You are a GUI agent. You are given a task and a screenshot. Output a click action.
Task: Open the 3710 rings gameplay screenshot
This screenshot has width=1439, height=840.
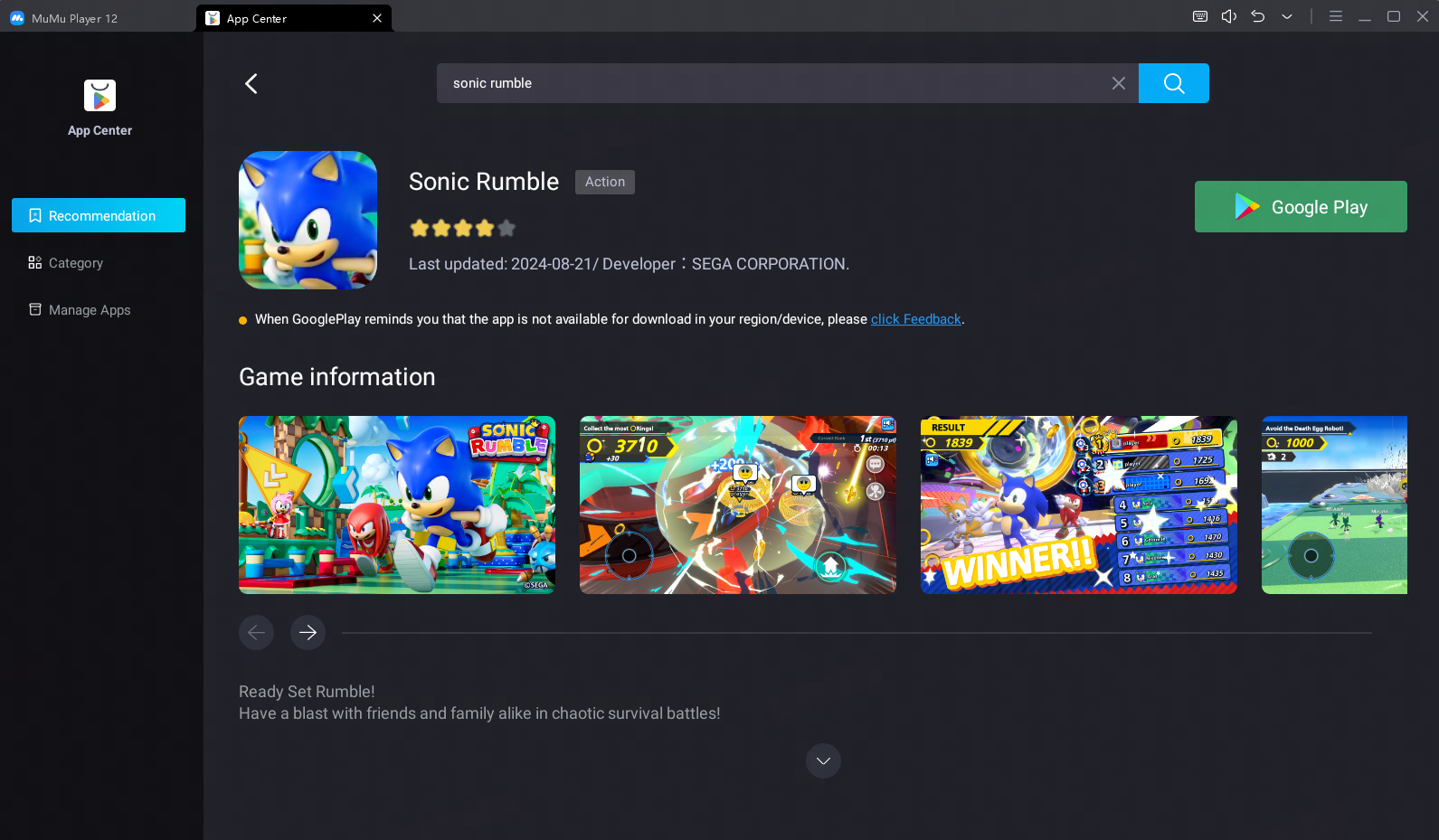click(738, 505)
